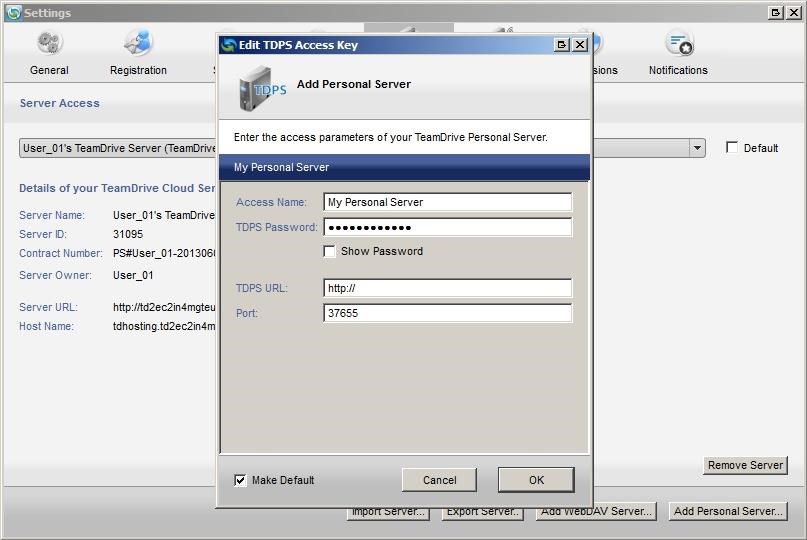Click the Import Server... button
The width and height of the screenshot is (807, 540).
click(x=388, y=512)
